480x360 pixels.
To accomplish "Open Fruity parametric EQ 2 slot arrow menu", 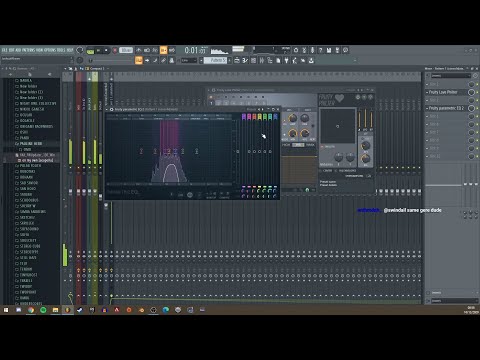I will (427, 108).
